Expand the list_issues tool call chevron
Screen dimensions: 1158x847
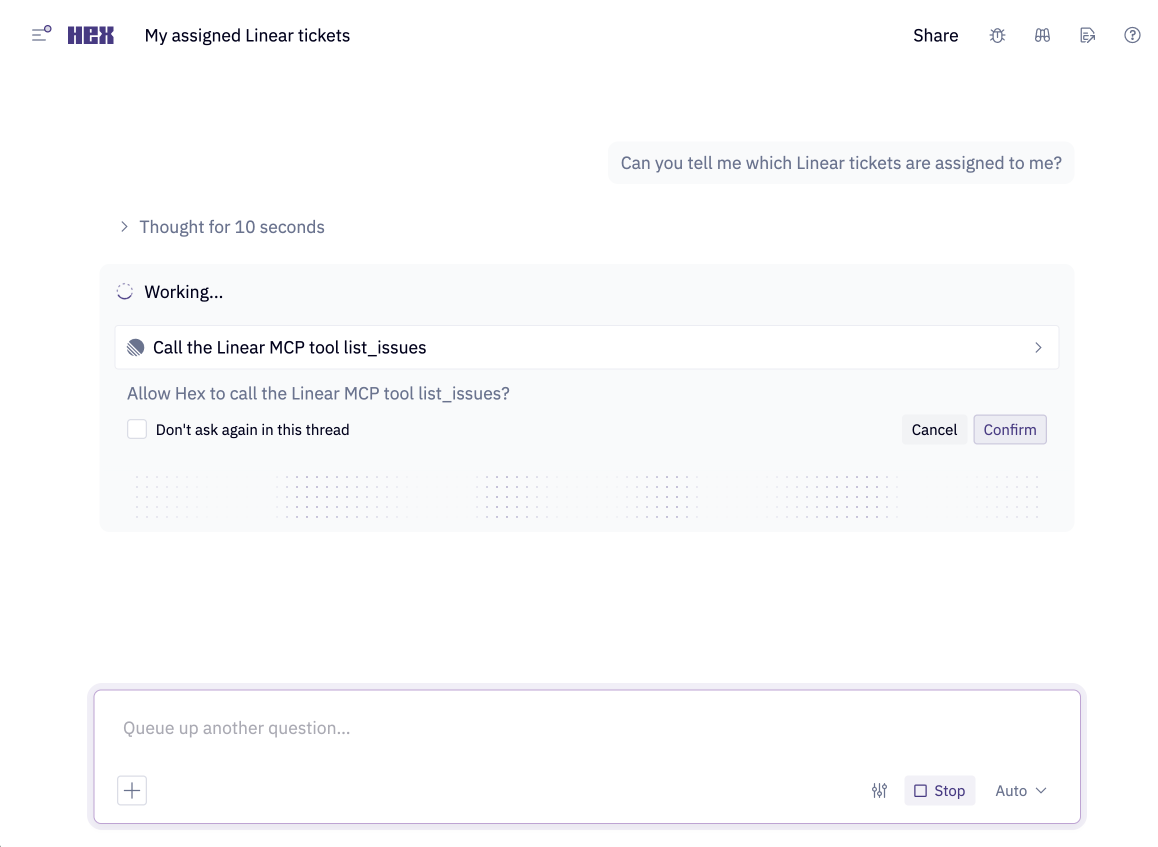[x=1038, y=348]
